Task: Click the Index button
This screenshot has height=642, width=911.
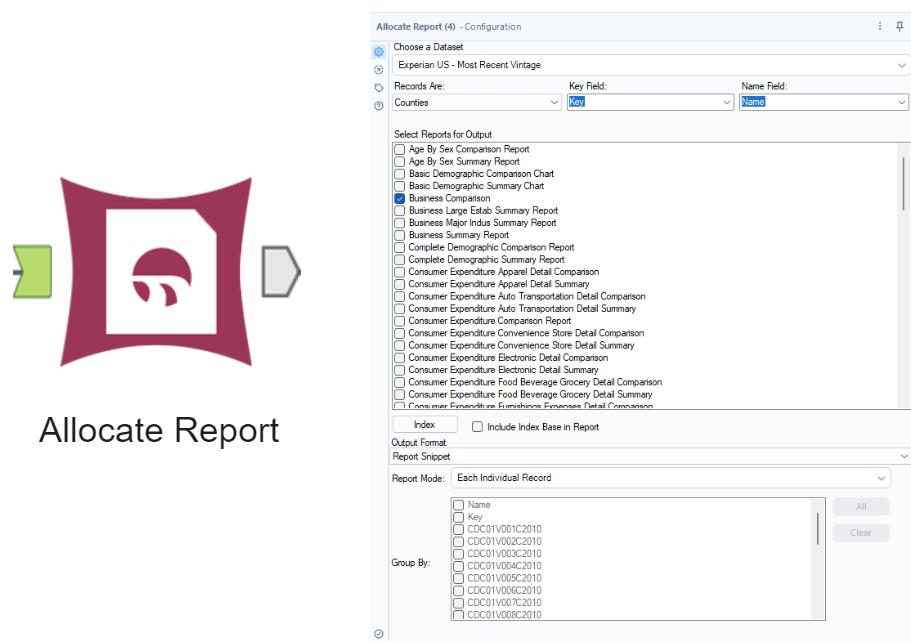Action: pos(425,425)
